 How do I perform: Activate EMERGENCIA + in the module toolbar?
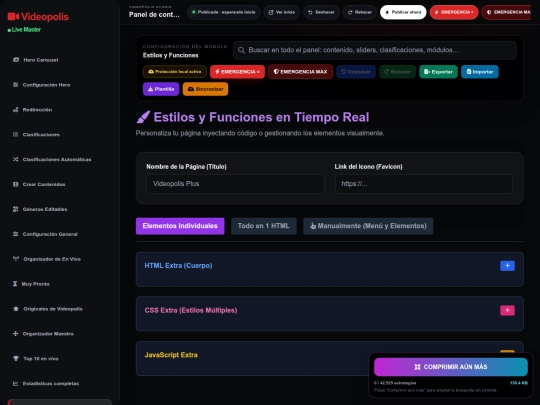coord(237,72)
